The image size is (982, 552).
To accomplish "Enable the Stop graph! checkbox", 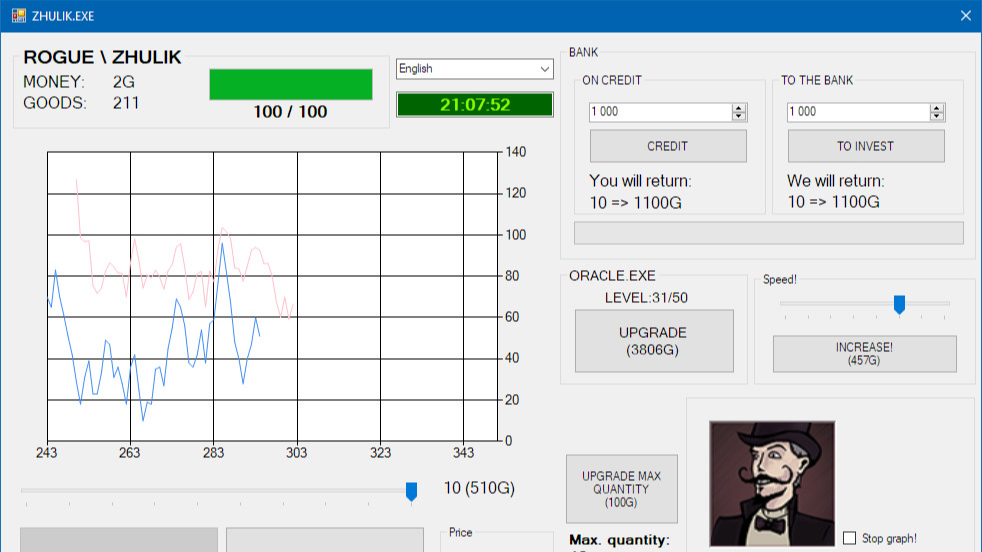I will pyautogui.click(x=849, y=538).
